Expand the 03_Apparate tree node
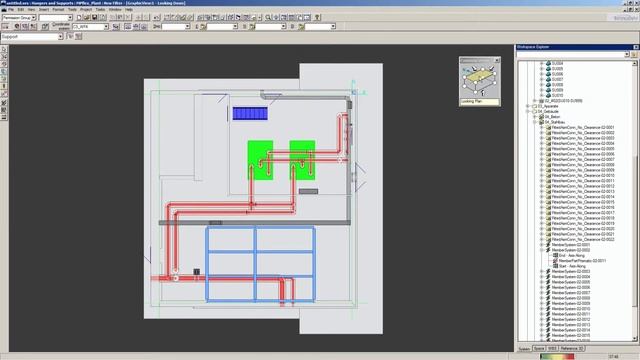 point(528,106)
